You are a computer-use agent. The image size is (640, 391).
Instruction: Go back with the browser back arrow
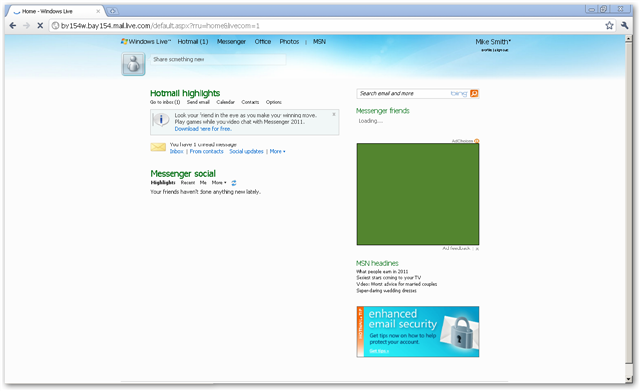click(13, 26)
